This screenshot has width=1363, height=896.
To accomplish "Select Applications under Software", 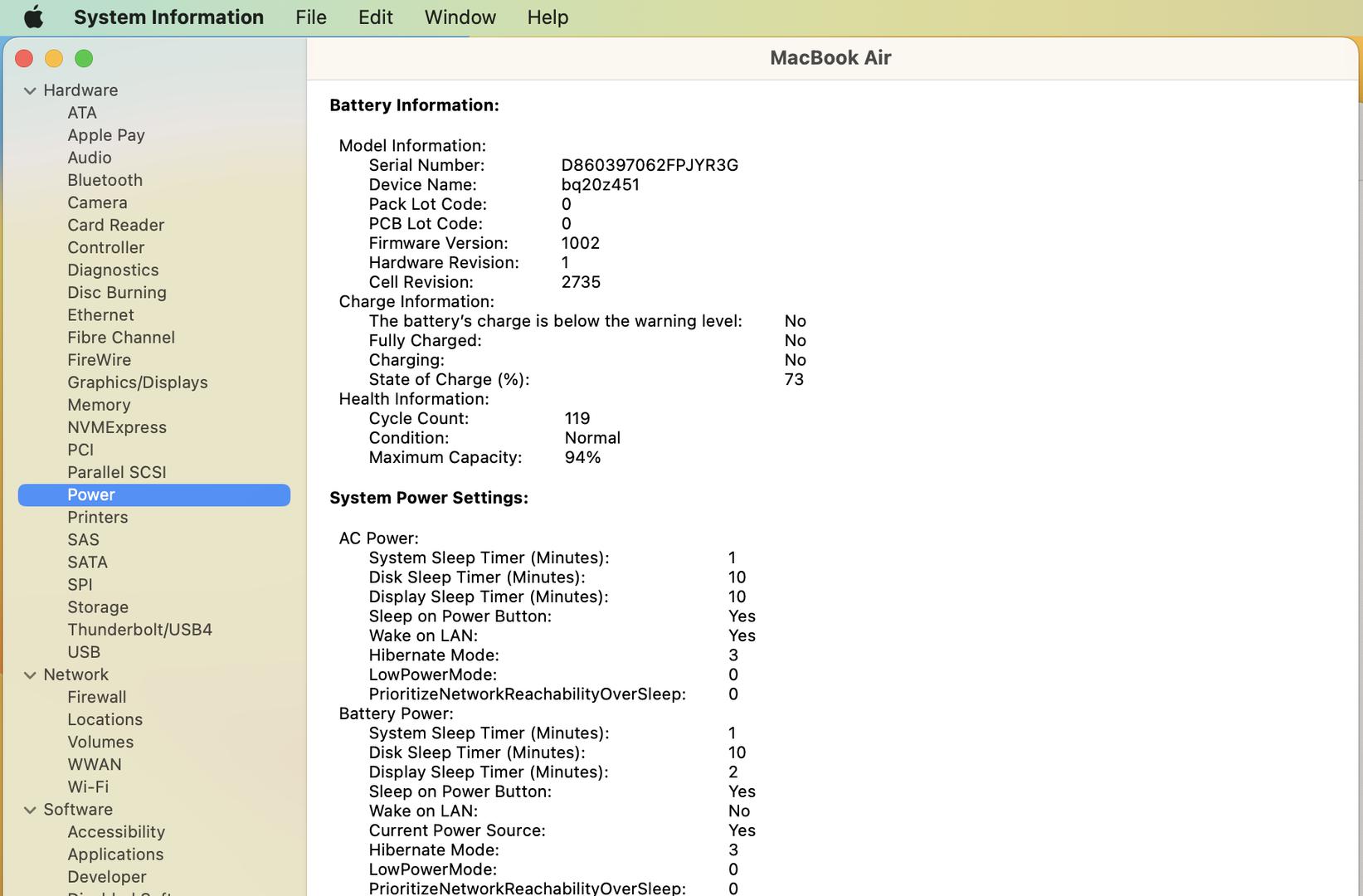I will (x=115, y=855).
